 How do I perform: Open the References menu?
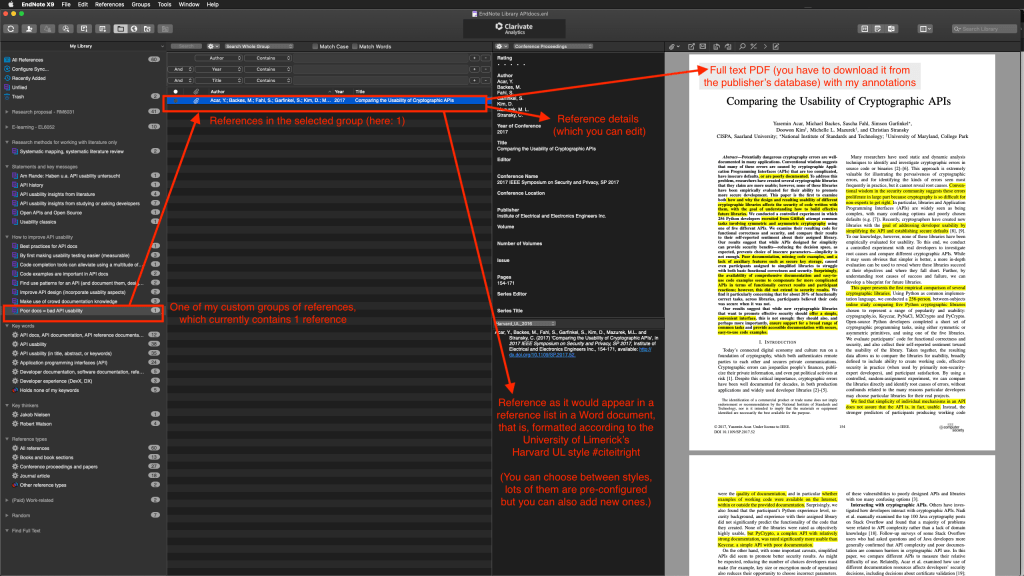point(108,4)
